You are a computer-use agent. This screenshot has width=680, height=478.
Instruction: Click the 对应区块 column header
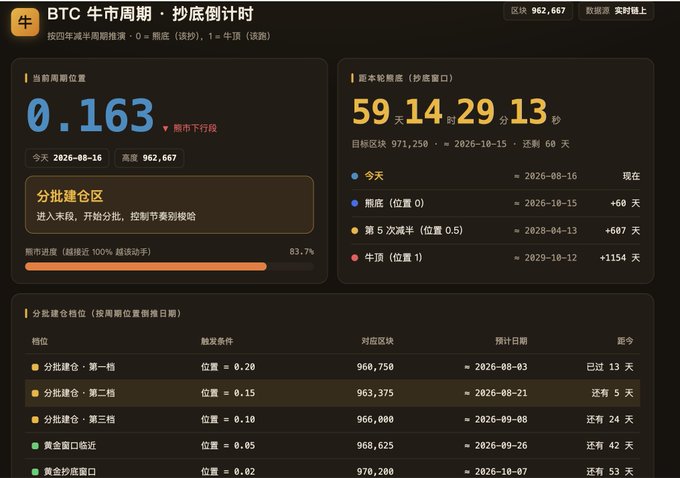(x=377, y=341)
